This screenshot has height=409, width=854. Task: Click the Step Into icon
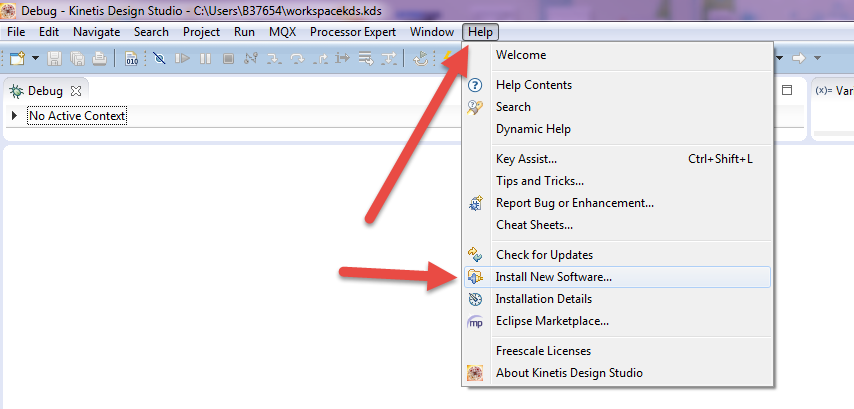point(273,58)
